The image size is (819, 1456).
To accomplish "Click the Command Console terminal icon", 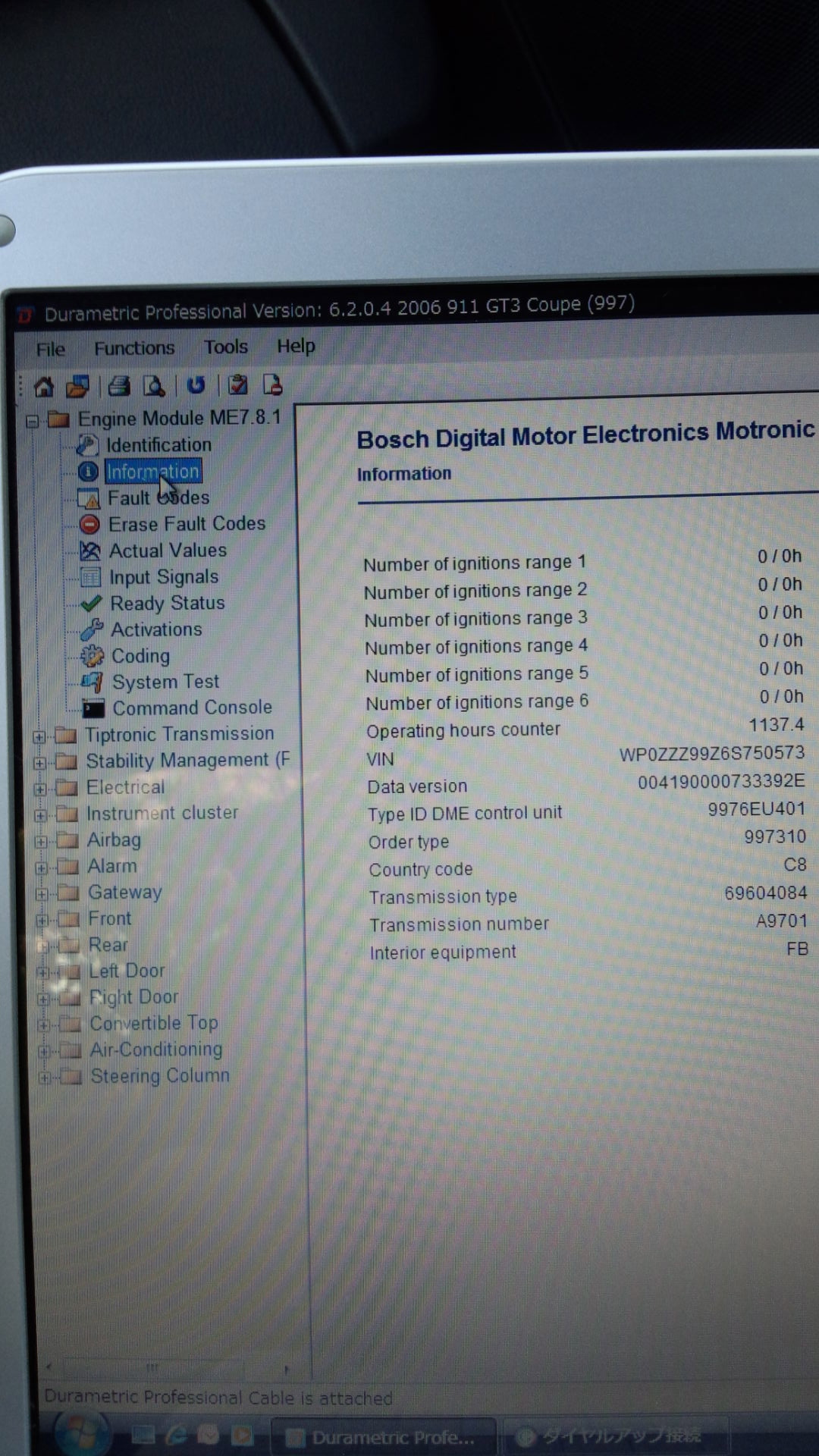I will click(93, 708).
